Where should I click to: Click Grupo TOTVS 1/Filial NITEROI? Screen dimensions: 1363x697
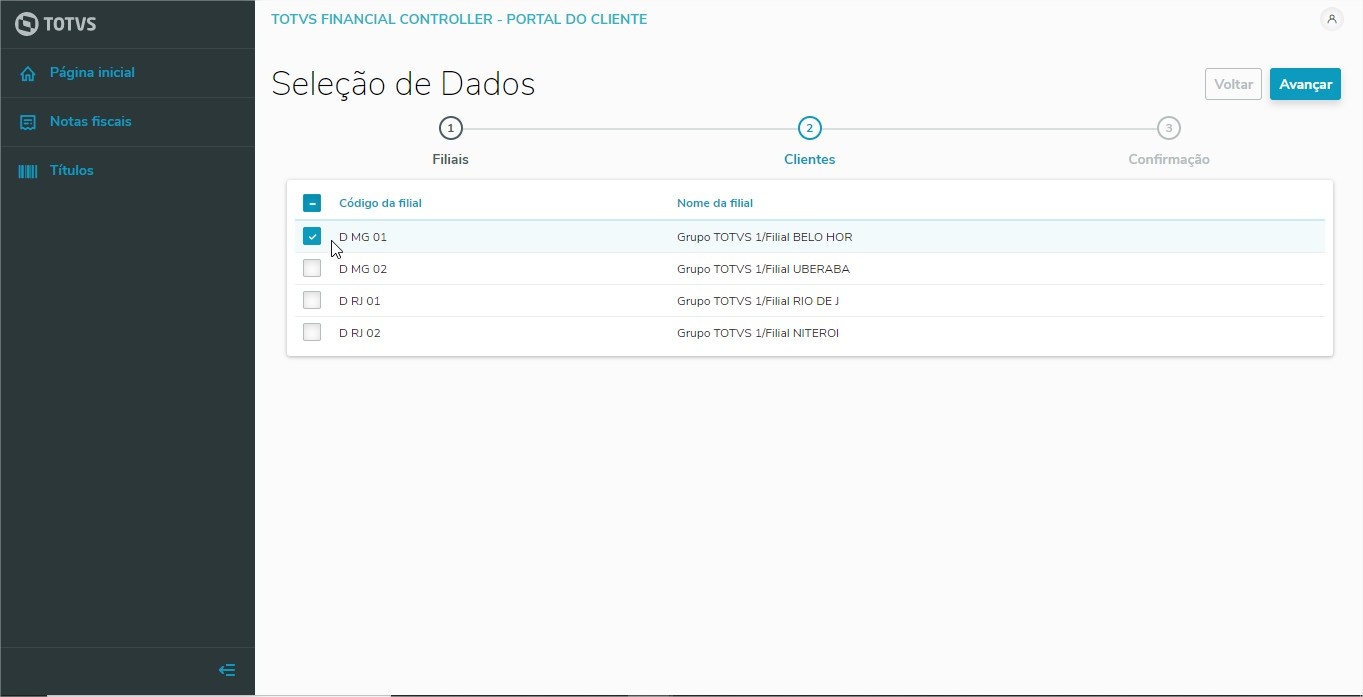[x=758, y=333]
